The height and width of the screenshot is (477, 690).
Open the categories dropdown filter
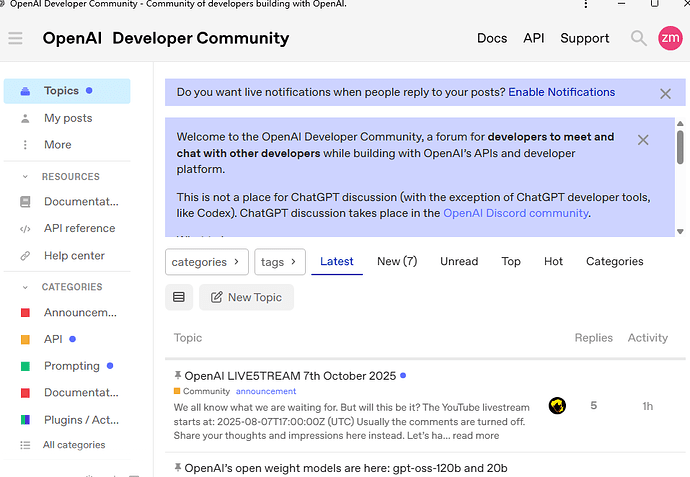click(x=207, y=262)
